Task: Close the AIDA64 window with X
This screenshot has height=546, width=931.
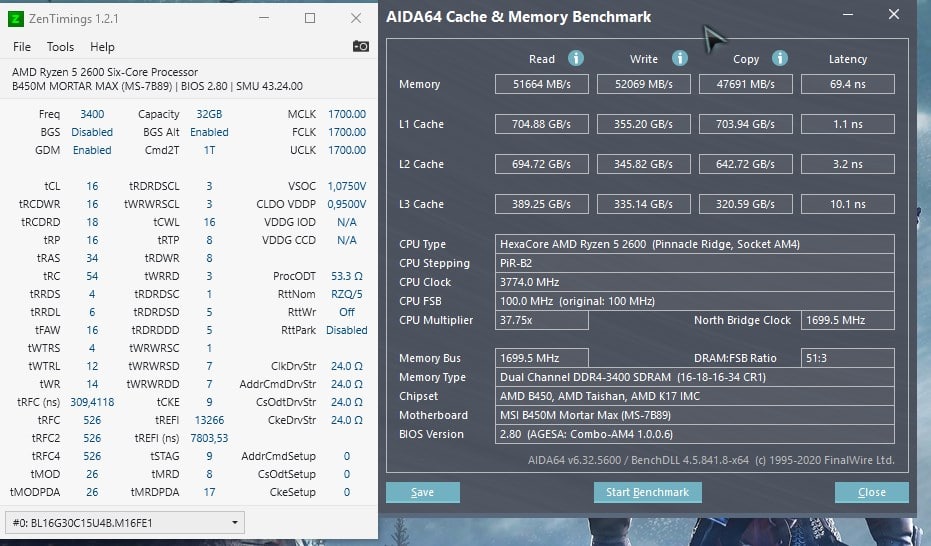Action: point(893,14)
